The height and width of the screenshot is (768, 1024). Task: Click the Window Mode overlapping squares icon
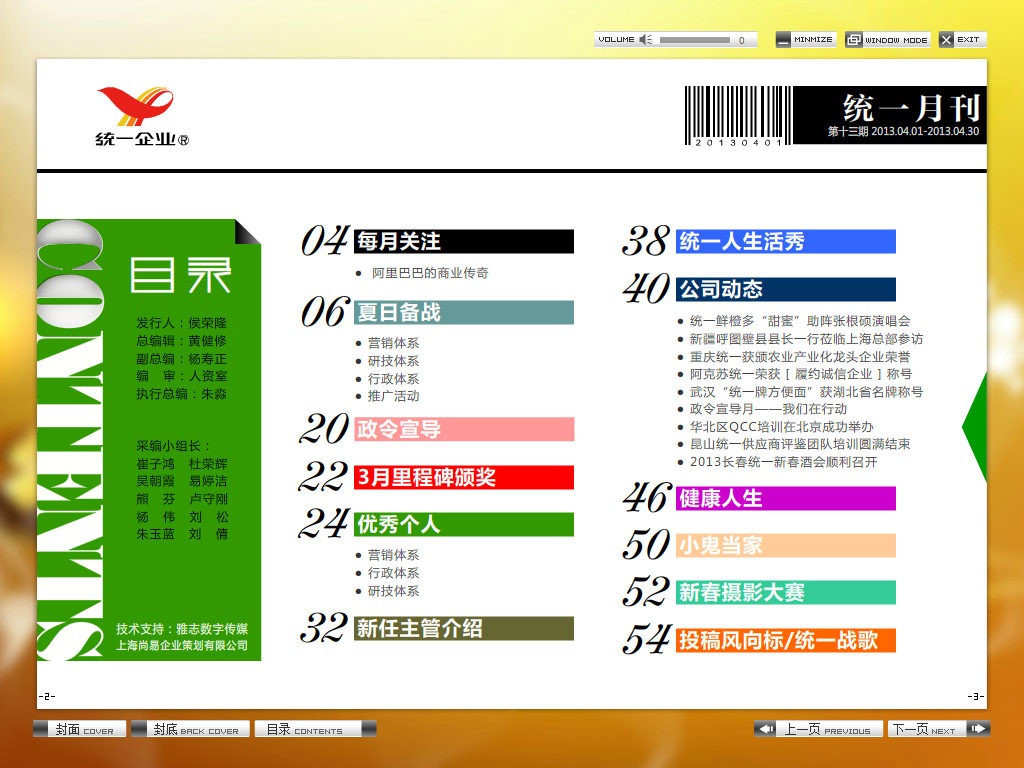click(854, 40)
